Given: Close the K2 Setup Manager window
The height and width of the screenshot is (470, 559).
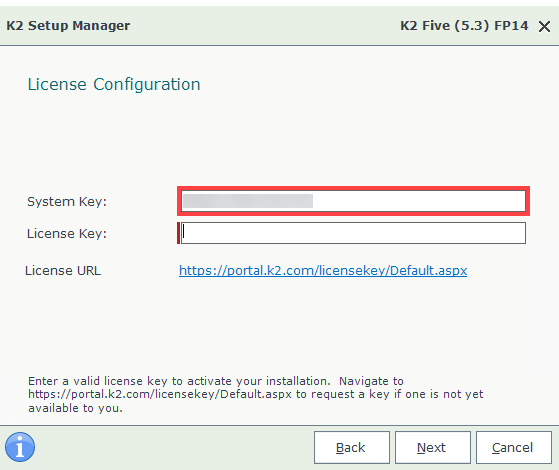Looking at the screenshot, I should coord(544,26).
